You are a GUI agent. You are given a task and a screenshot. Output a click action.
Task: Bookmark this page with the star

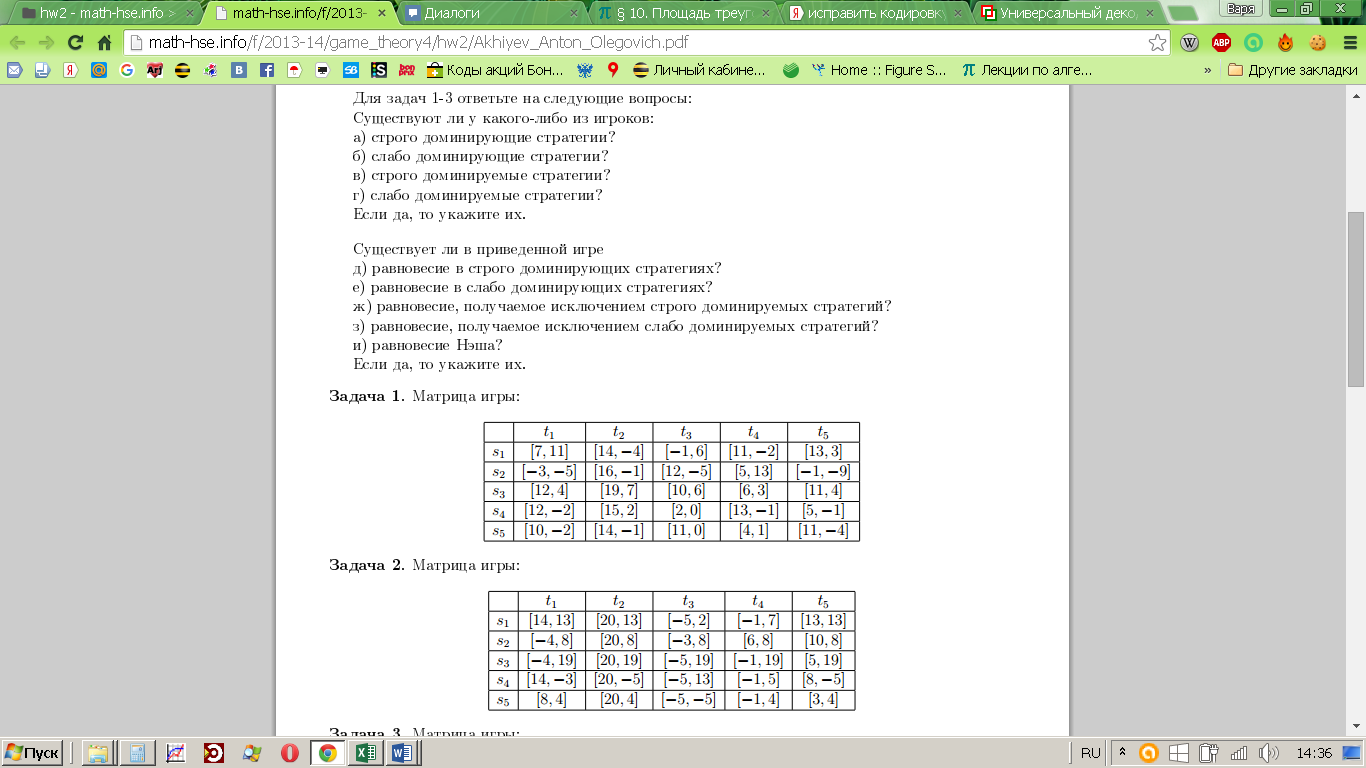click(1157, 43)
